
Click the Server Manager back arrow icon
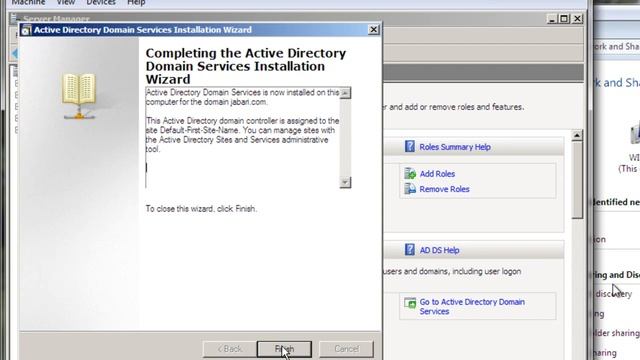(x=15, y=53)
